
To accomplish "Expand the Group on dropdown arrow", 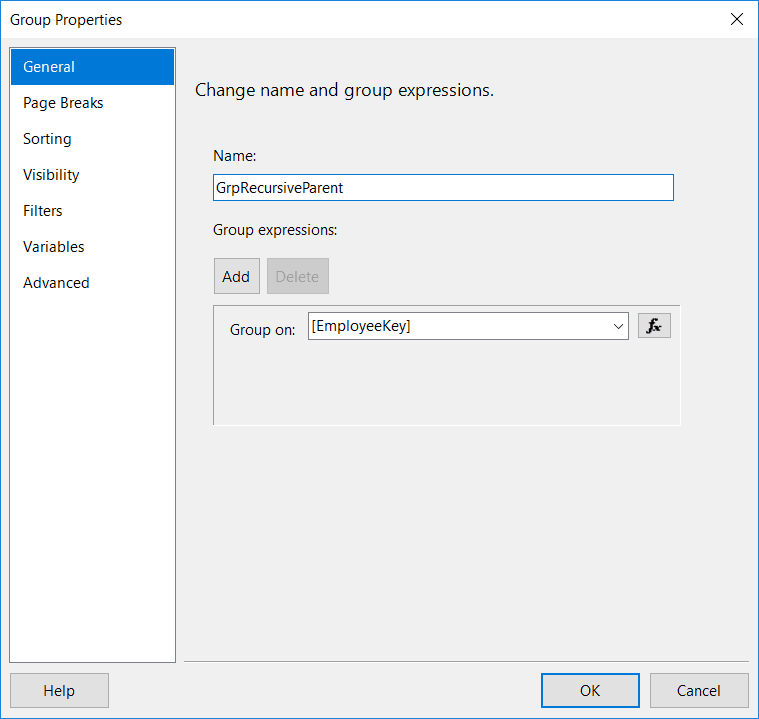I will (618, 326).
